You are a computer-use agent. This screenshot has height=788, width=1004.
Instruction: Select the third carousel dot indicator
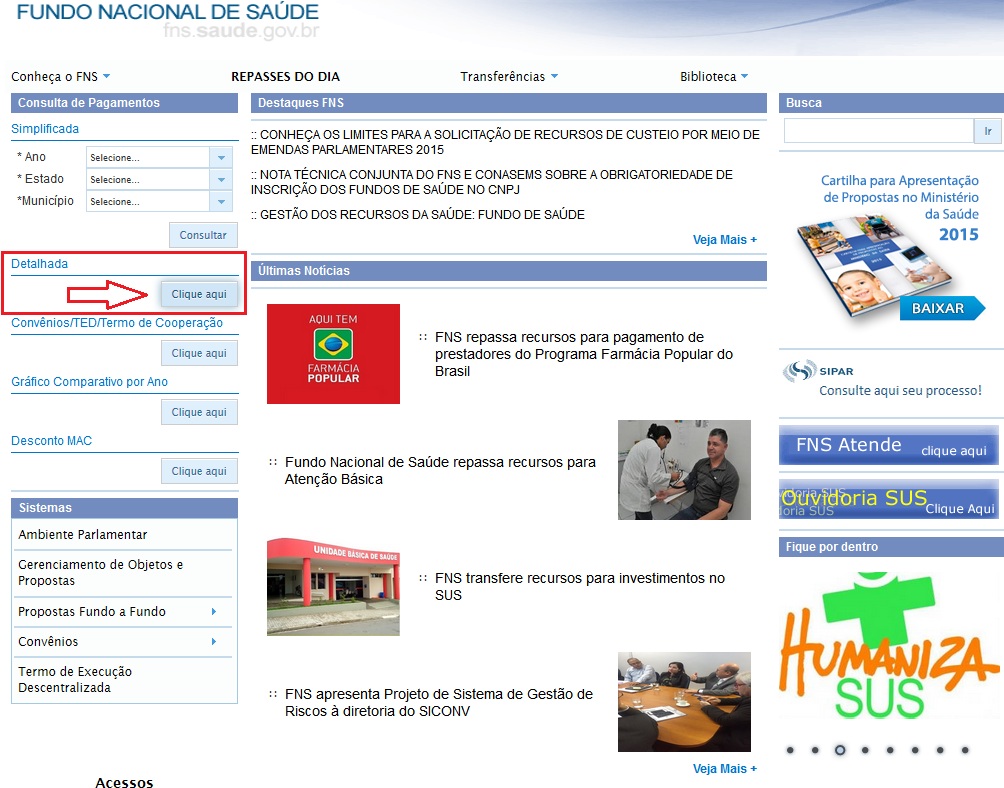pyautogui.click(x=840, y=750)
